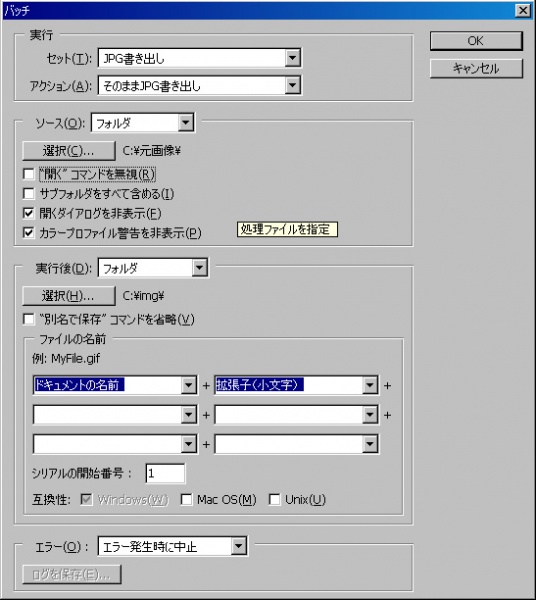Click the destination path text C:¥img¥
The height and width of the screenshot is (600, 536).
click(143, 296)
